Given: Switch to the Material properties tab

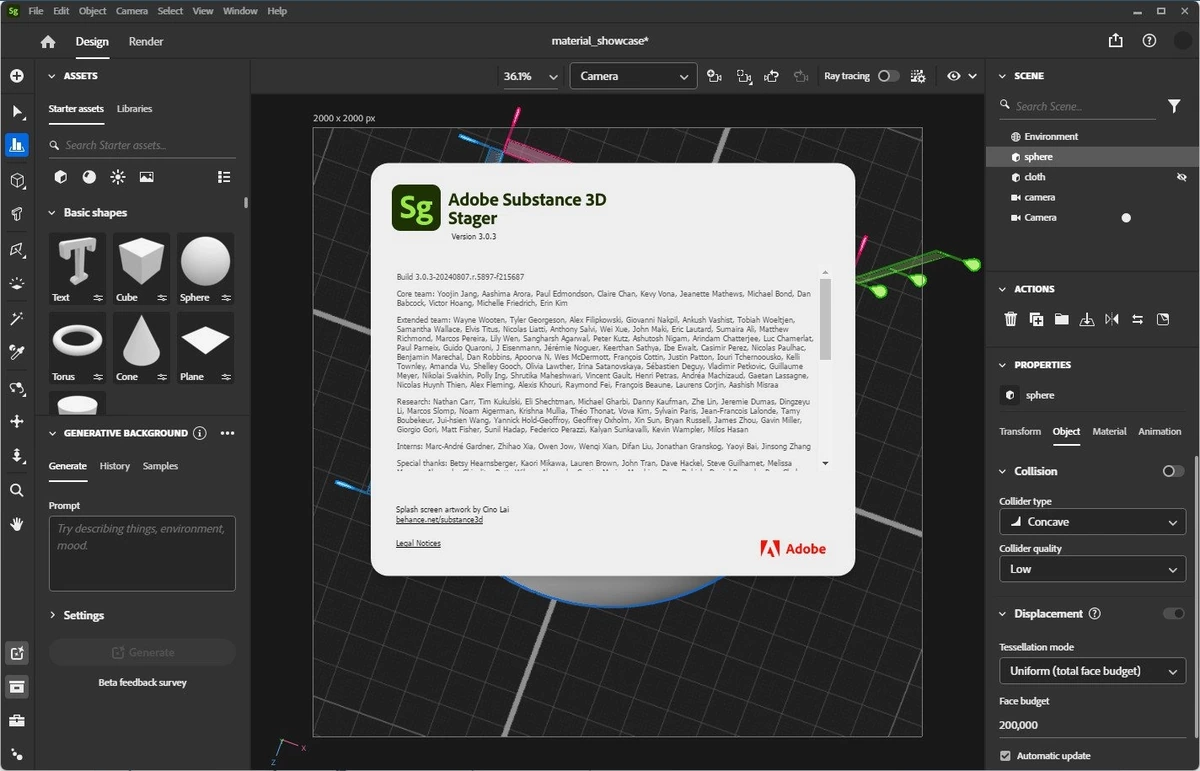Looking at the screenshot, I should (x=1109, y=431).
